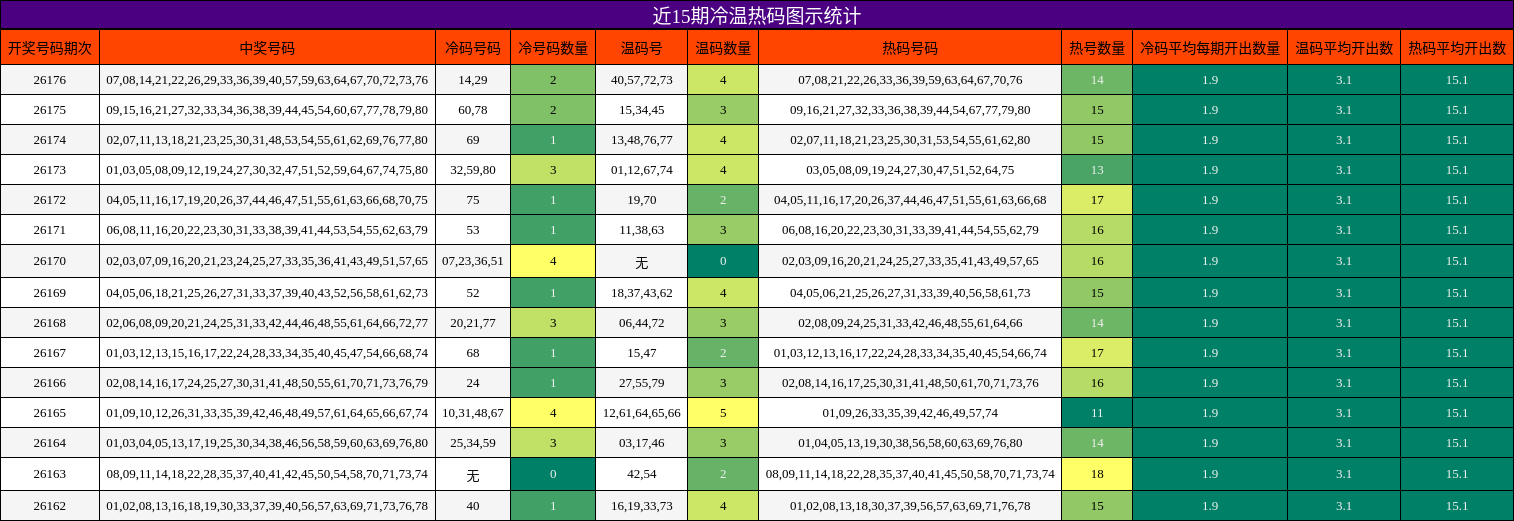Click hot average 15.1 in row 26176

coord(1457,80)
